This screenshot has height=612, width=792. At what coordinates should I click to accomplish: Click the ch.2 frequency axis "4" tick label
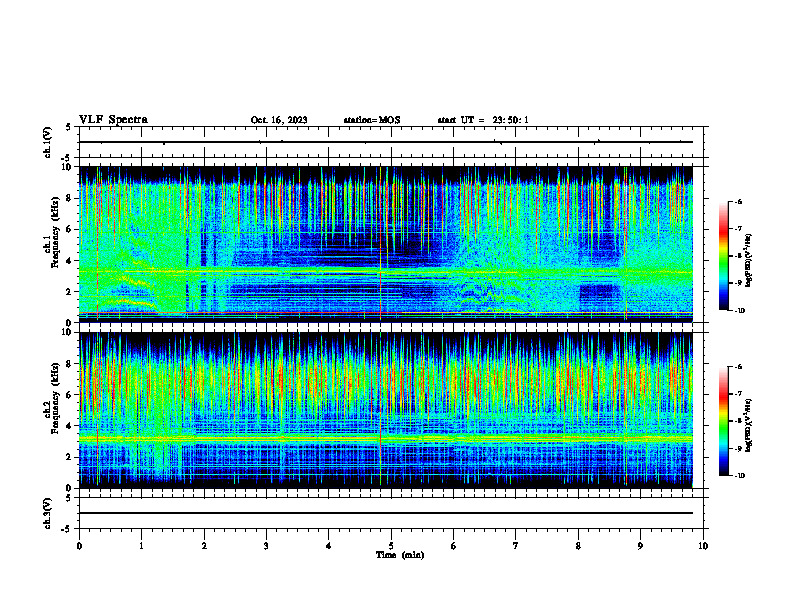(x=70, y=426)
